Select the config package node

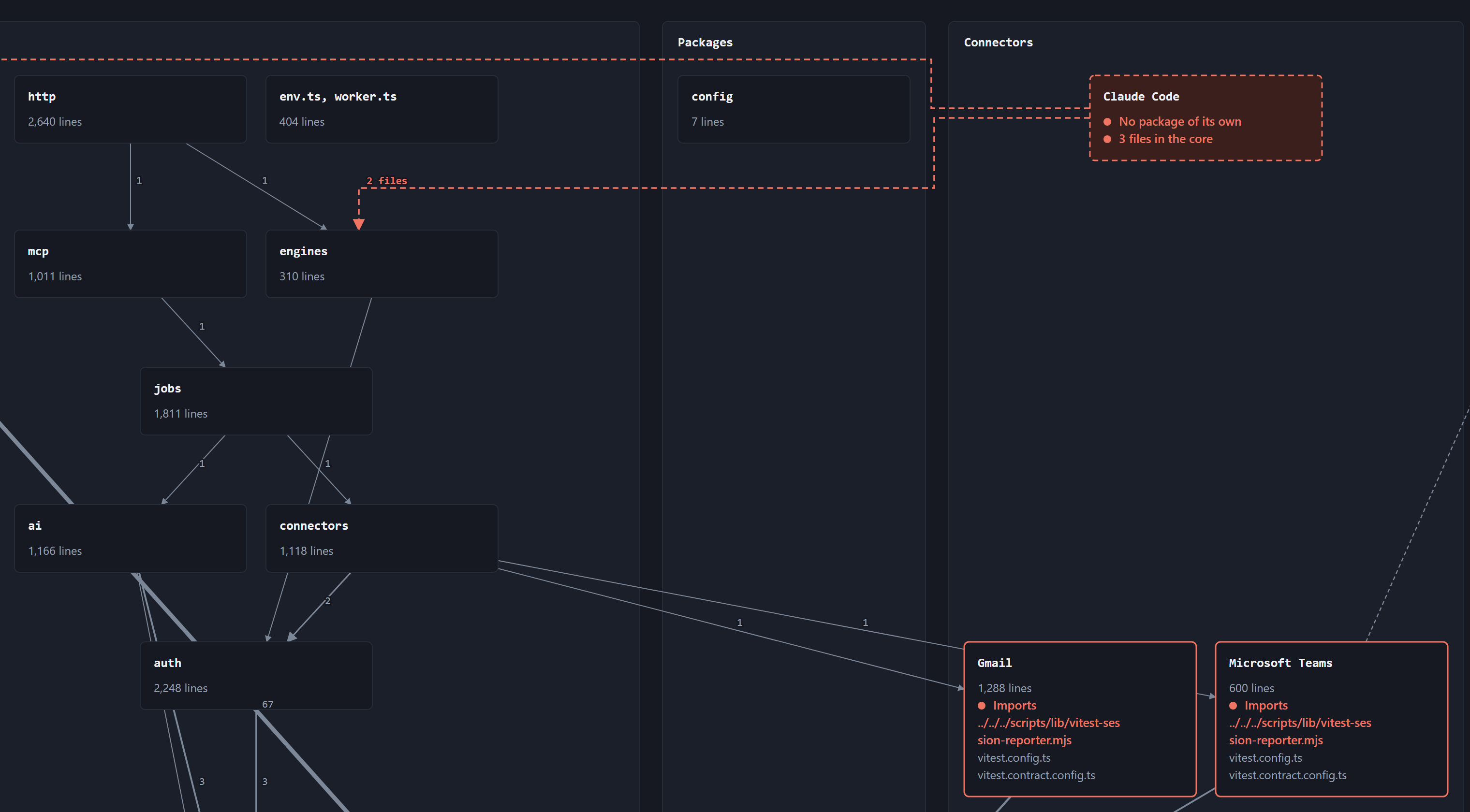tap(794, 109)
